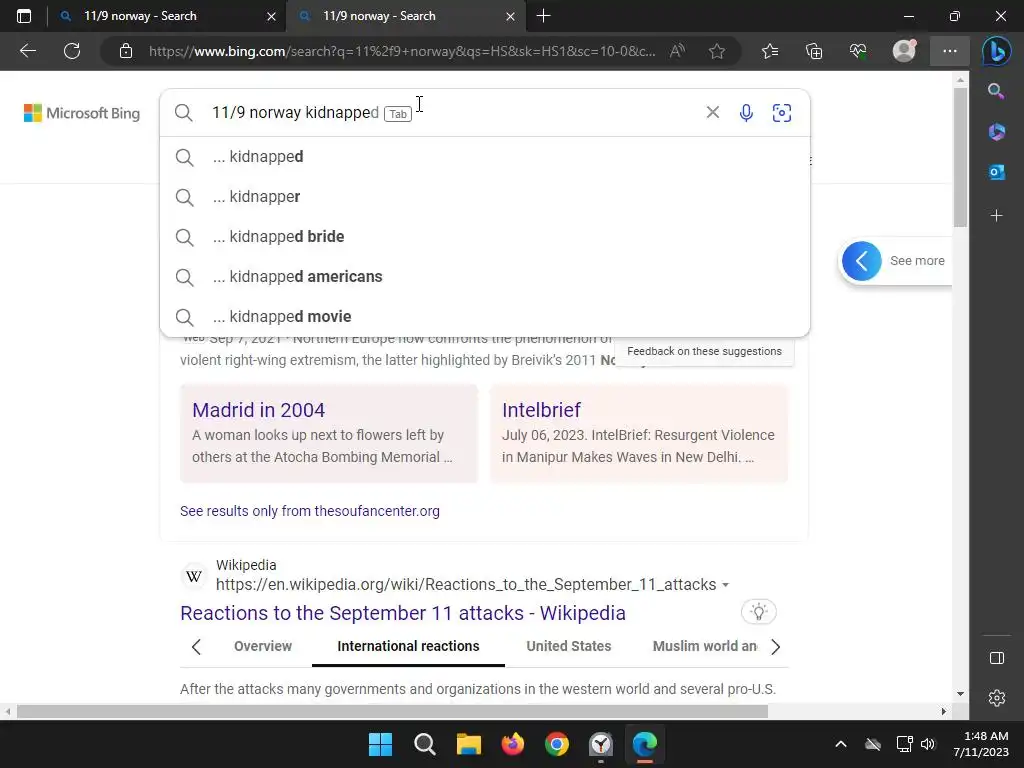1024x768 pixels.
Task: Click the vertical page scrollbar
Action: (x=960, y=156)
